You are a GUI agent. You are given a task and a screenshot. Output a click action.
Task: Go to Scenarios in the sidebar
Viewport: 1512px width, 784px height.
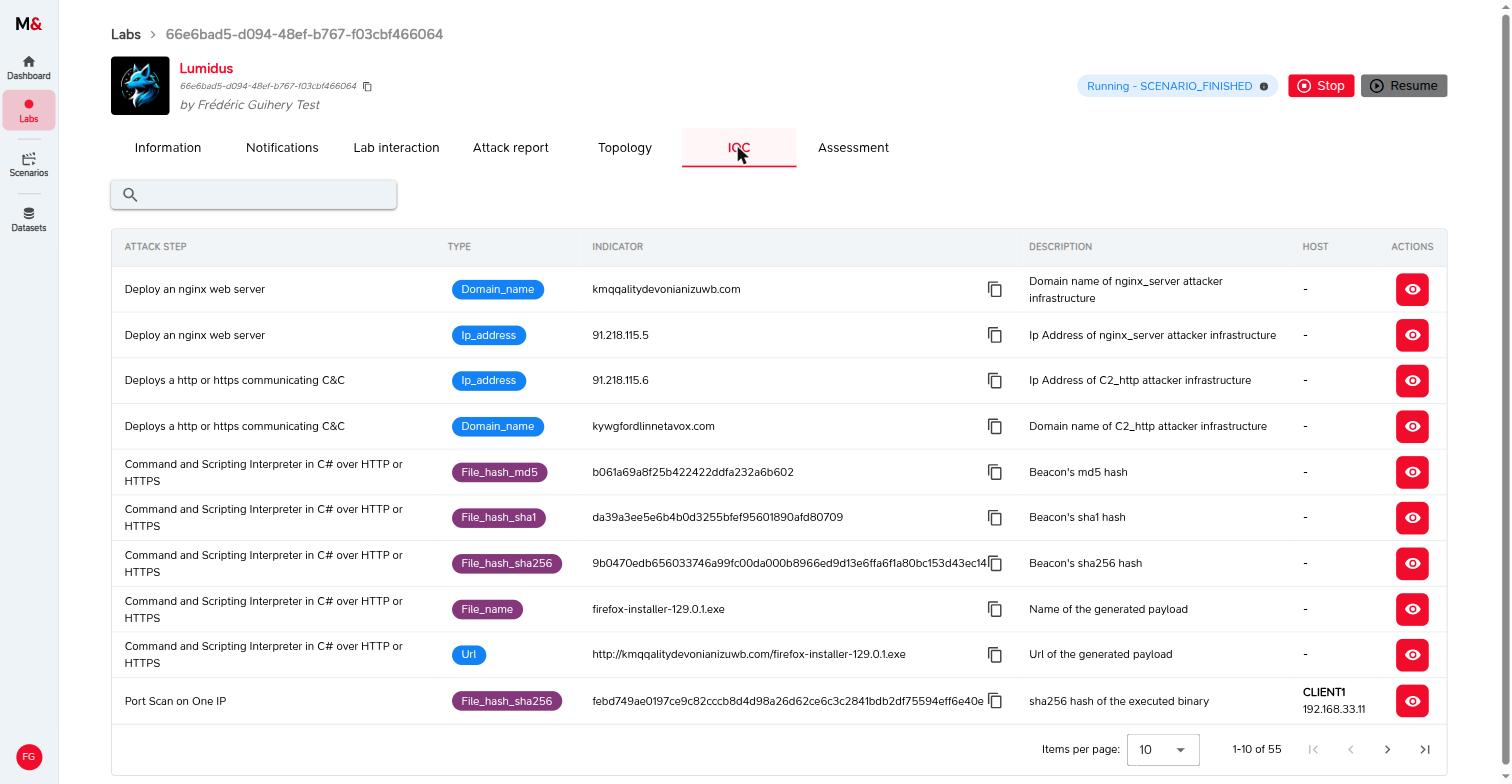click(28, 165)
